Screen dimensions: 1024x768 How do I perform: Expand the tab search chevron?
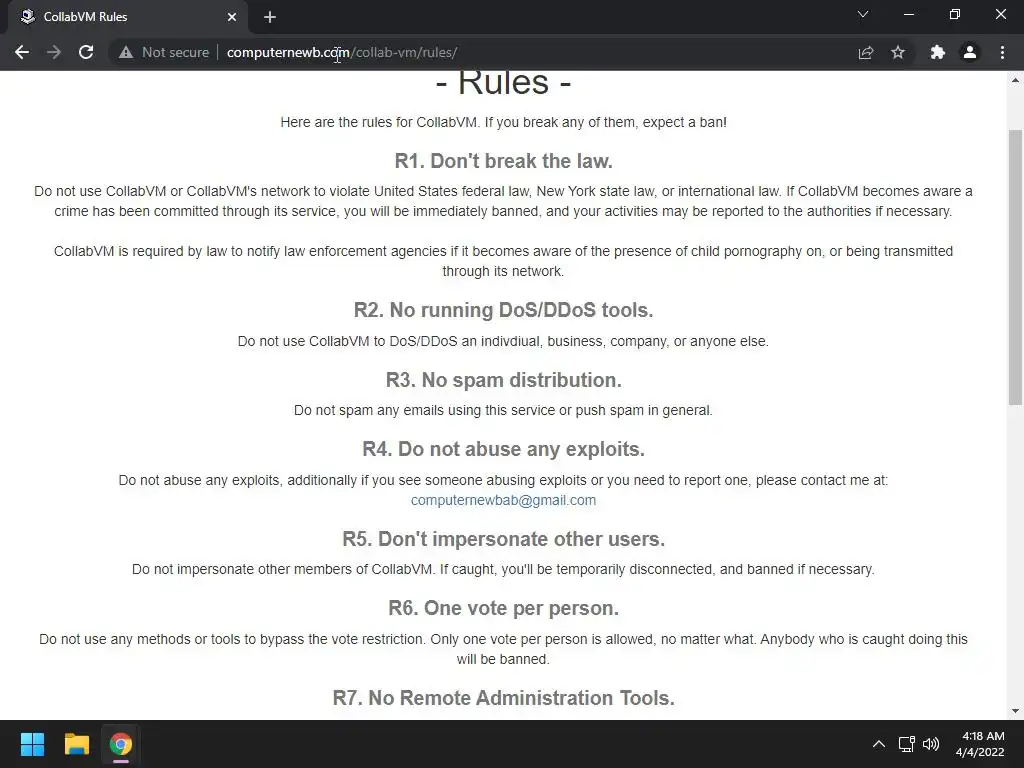pos(863,14)
